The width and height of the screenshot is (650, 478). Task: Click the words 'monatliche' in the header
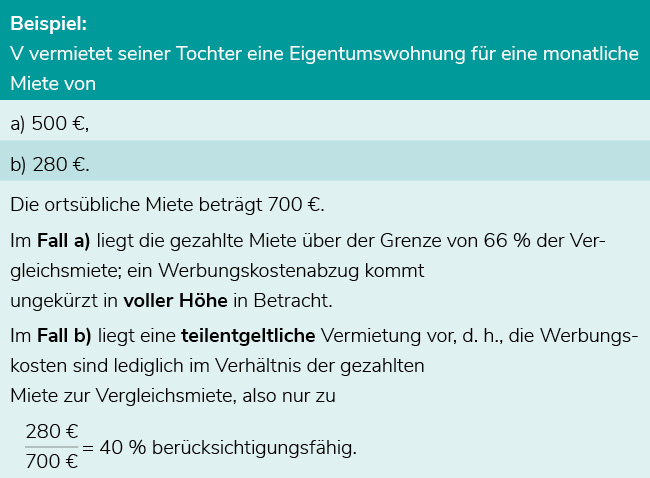(x=591, y=53)
